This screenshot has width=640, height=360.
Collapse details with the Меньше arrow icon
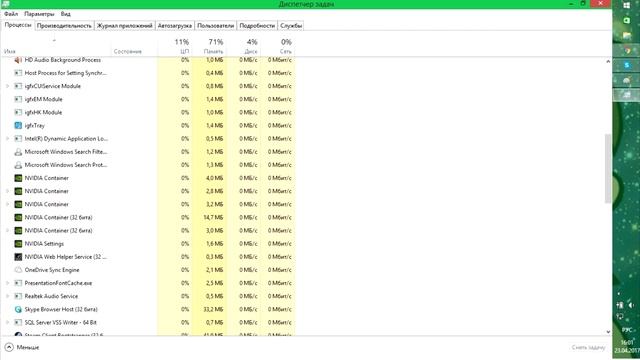pyautogui.click(x=9, y=347)
